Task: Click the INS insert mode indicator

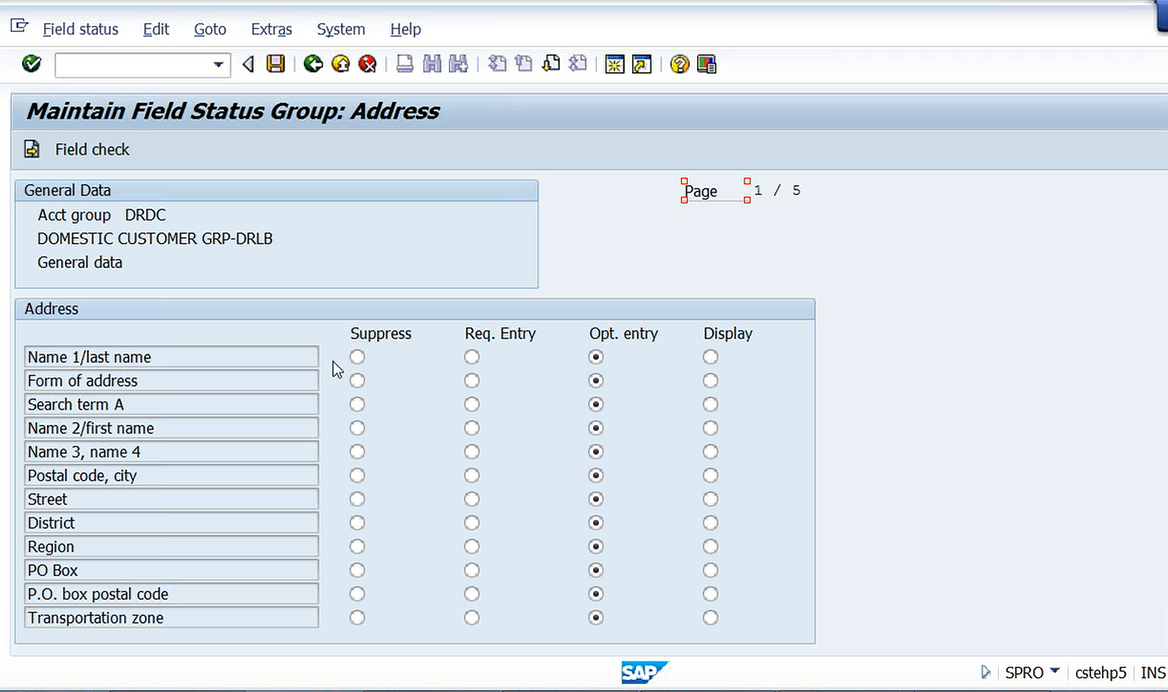Action: coord(1152,673)
